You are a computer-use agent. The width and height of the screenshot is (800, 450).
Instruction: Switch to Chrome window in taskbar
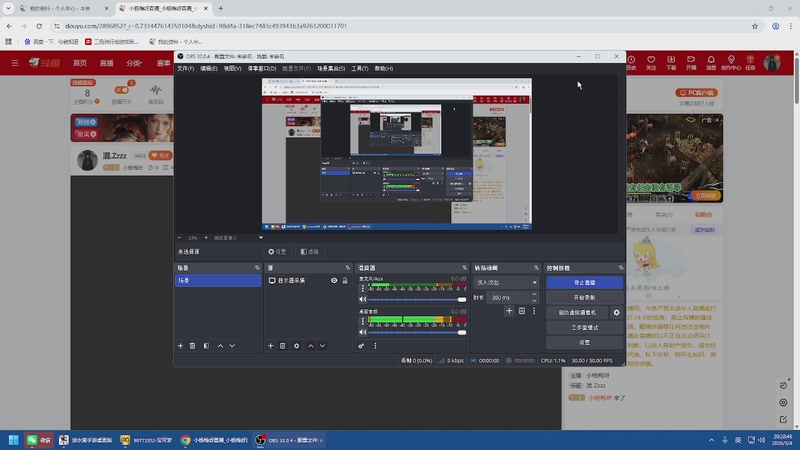pyautogui.click(x=215, y=440)
